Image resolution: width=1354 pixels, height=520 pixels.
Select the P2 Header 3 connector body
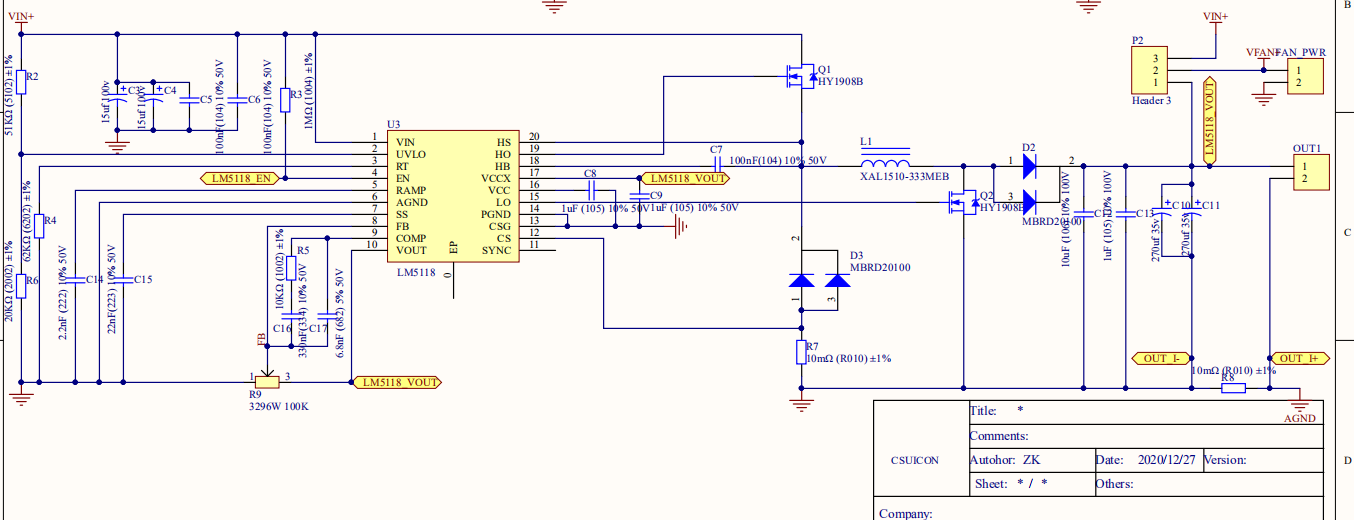pyautogui.click(x=1149, y=71)
